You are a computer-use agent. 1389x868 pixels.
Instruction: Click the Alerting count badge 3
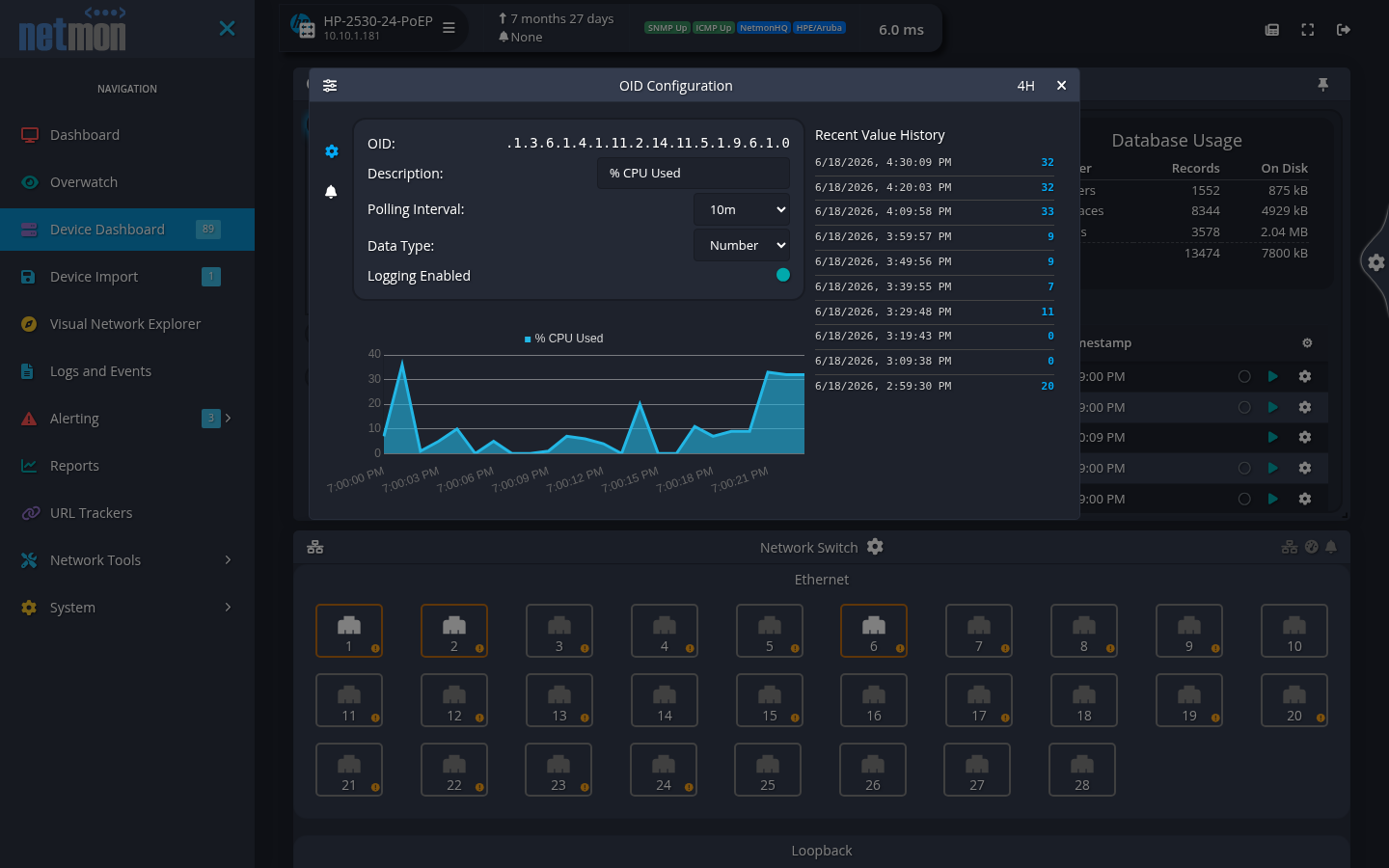click(x=210, y=418)
